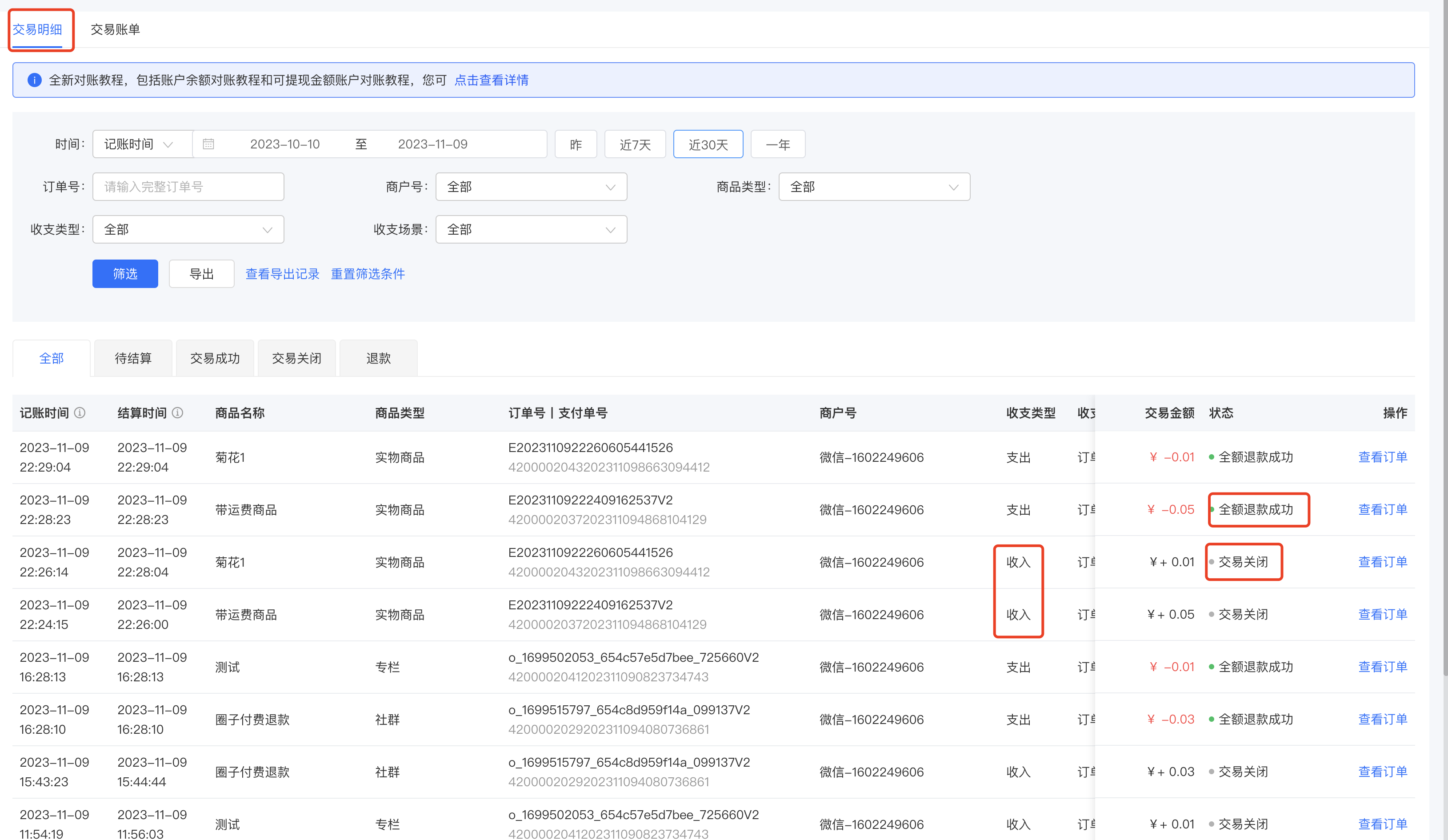The height and width of the screenshot is (840, 1448).
Task: Open the 商品类型 dropdown
Action: pyautogui.click(x=874, y=187)
